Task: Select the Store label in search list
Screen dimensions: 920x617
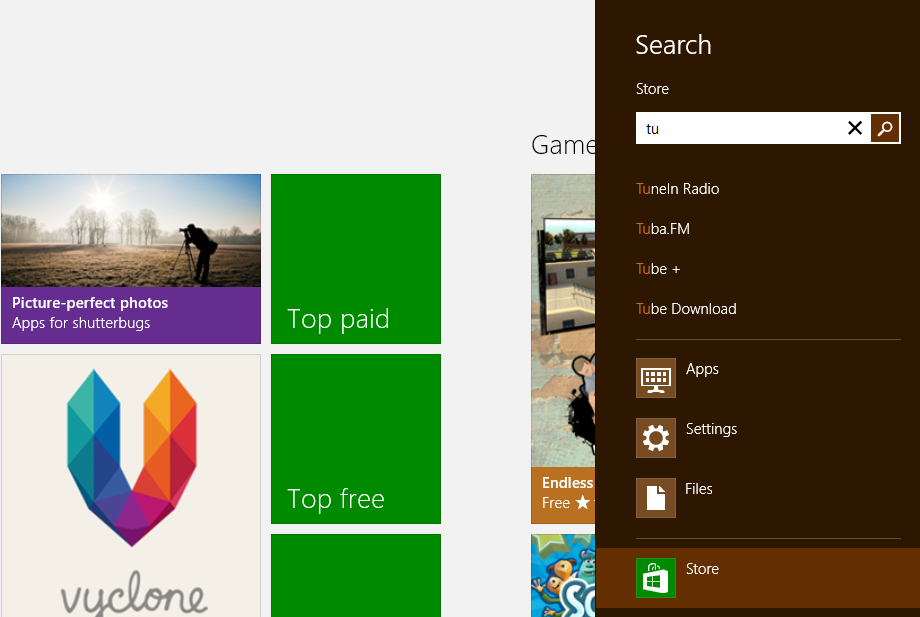Action: point(702,569)
